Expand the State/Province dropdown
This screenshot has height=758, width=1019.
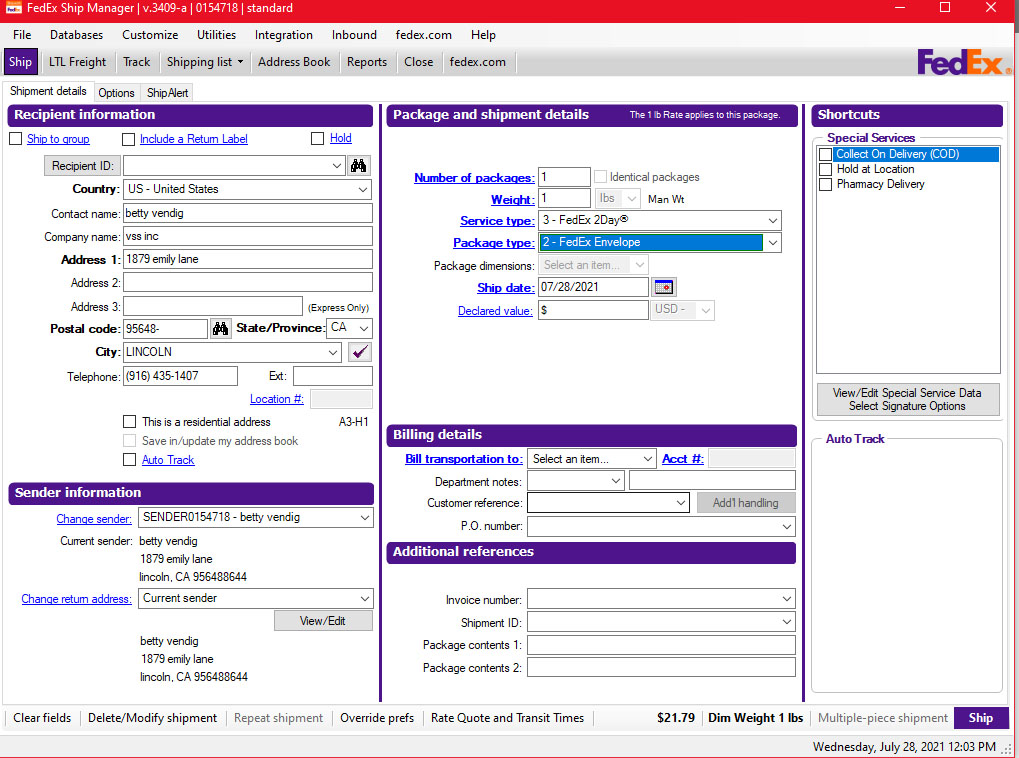364,328
